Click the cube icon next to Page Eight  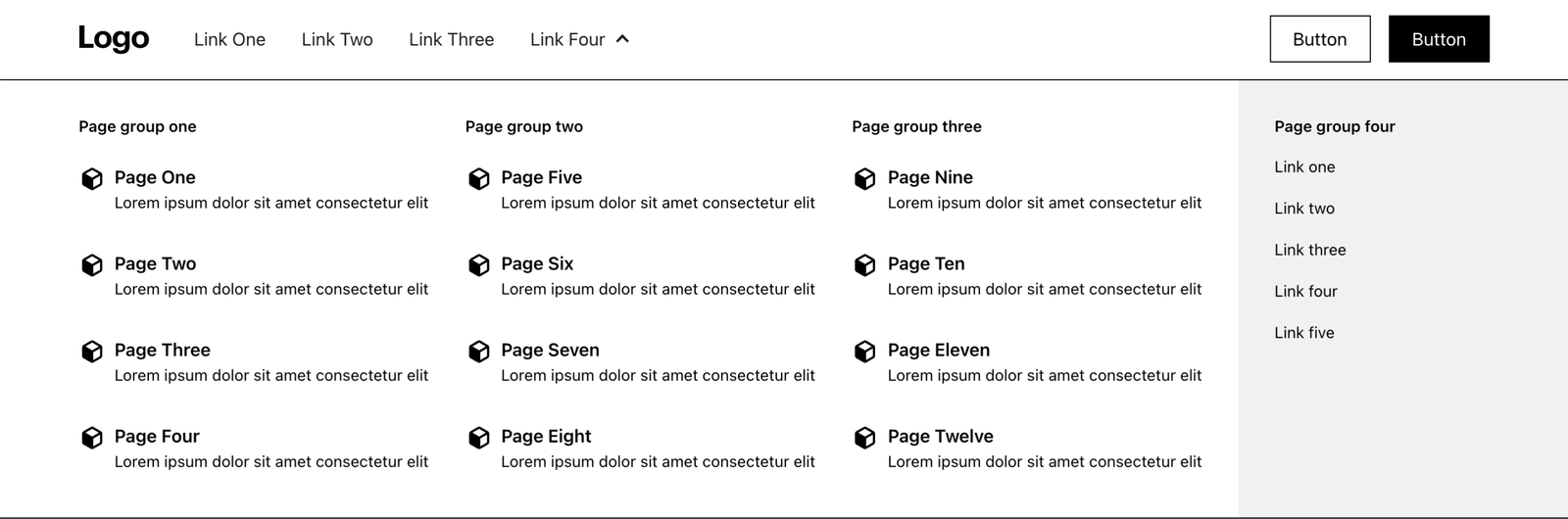click(x=478, y=438)
